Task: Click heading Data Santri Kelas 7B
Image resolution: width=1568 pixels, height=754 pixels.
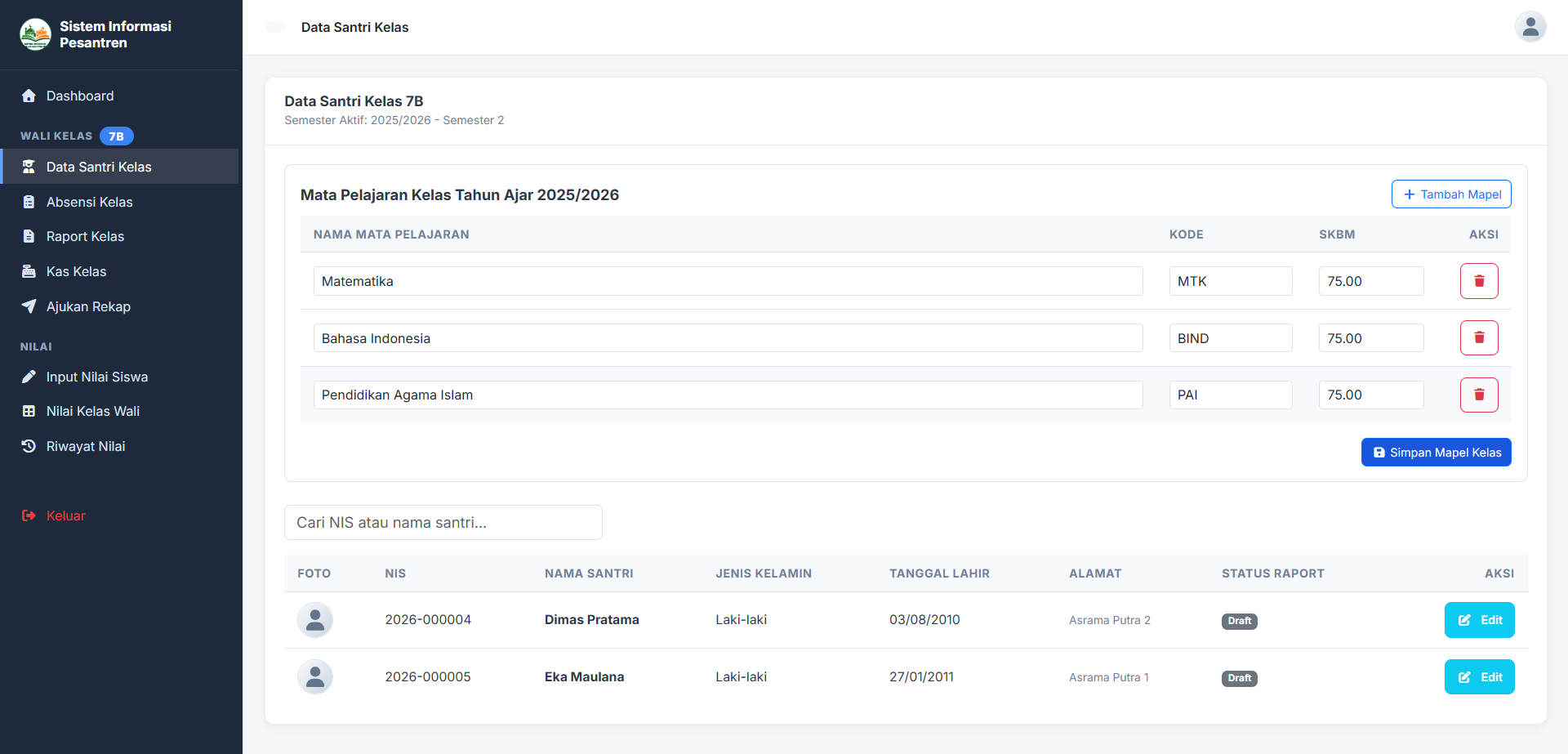Action: tap(354, 101)
